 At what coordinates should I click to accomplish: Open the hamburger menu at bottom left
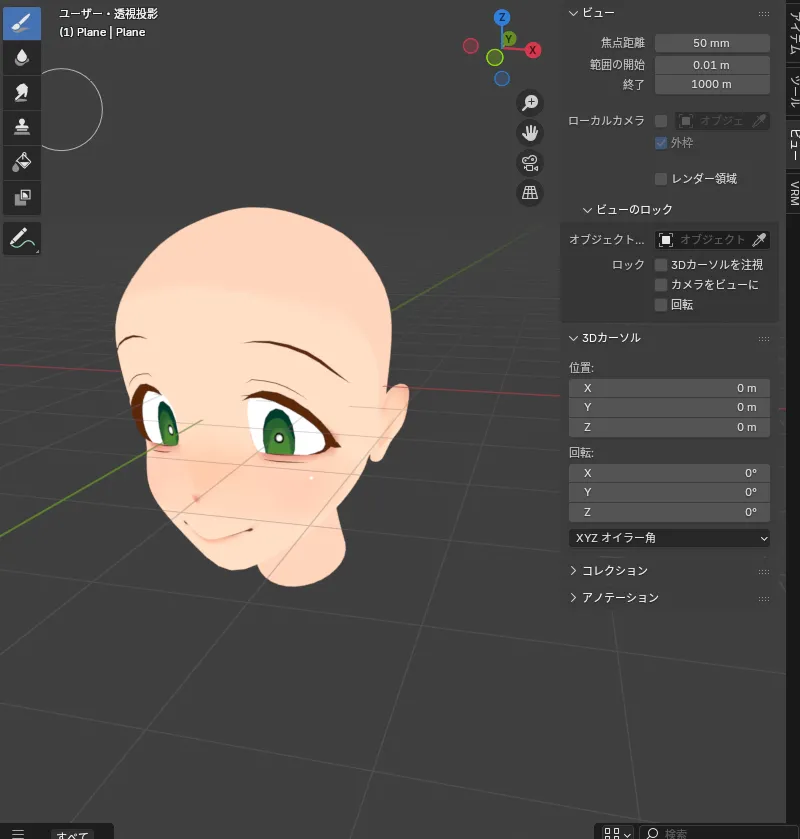[18, 833]
